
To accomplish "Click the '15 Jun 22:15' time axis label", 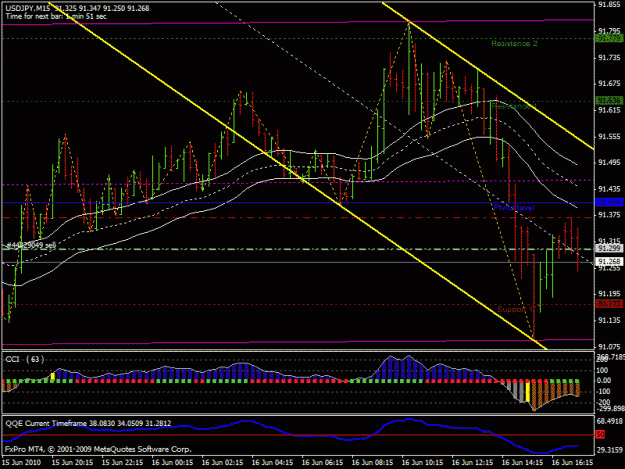I will pos(122,463).
